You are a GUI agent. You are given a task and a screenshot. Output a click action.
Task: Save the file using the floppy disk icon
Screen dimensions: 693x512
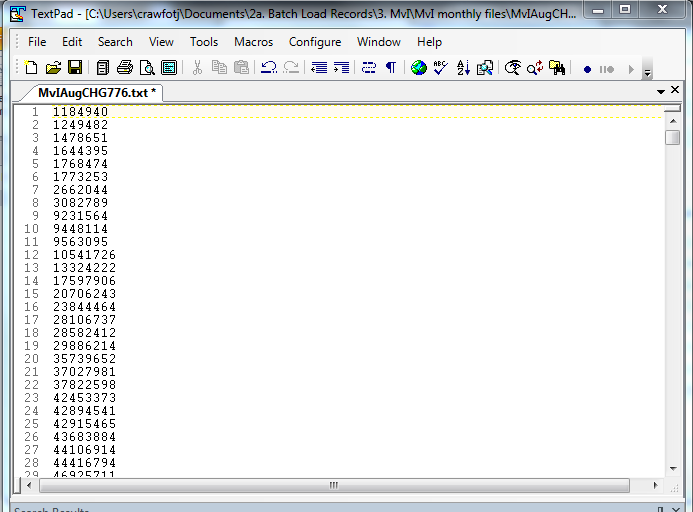point(75,68)
